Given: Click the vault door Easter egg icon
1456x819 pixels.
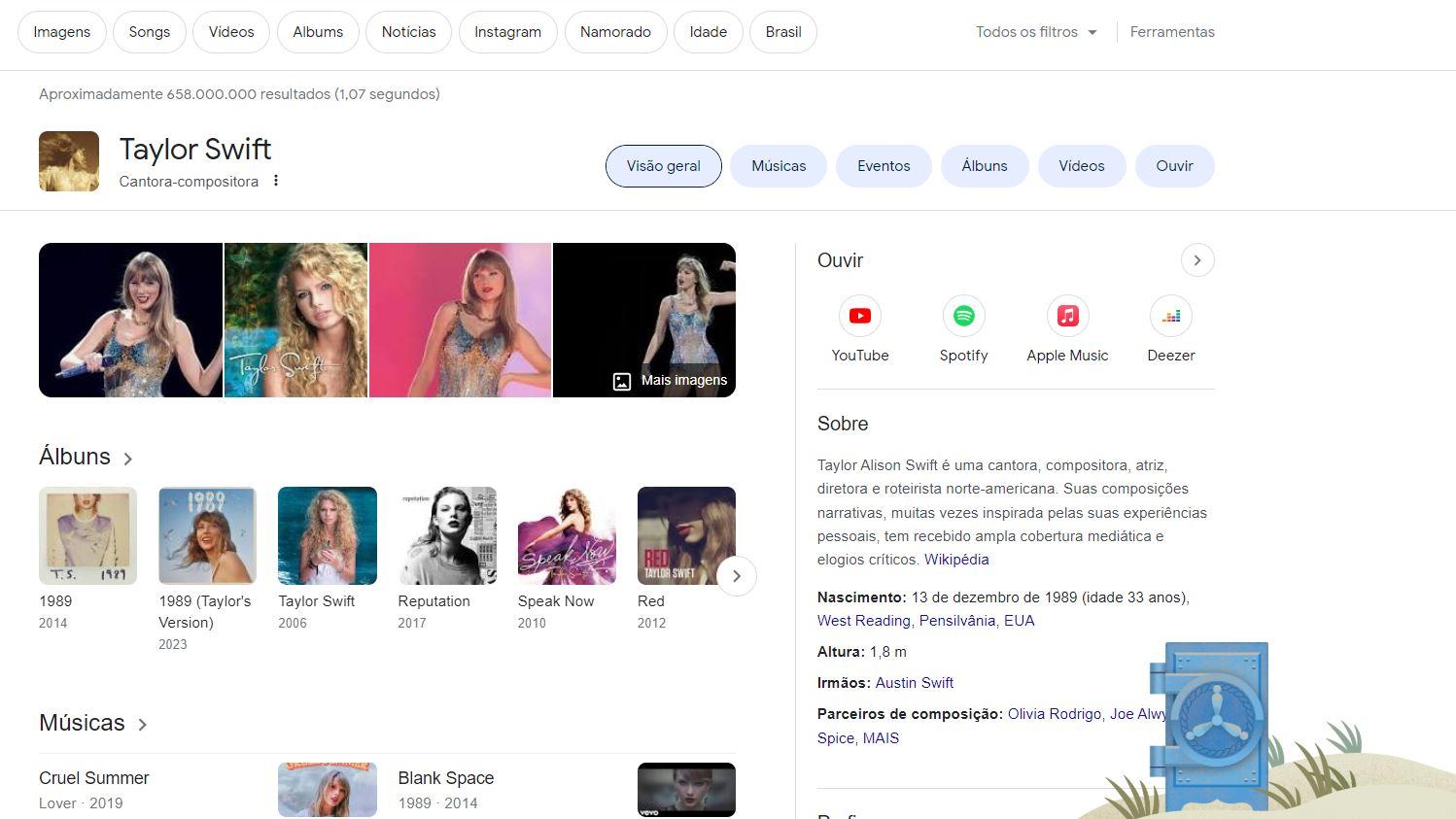Looking at the screenshot, I should (x=1209, y=726).
